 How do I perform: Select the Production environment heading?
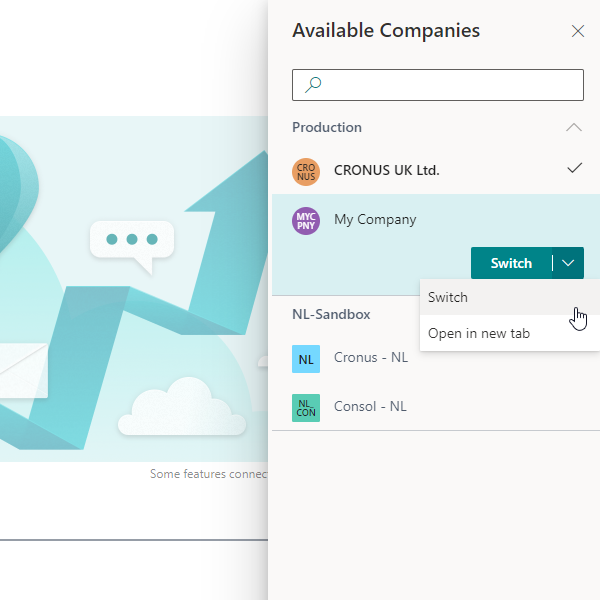click(327, 127)
